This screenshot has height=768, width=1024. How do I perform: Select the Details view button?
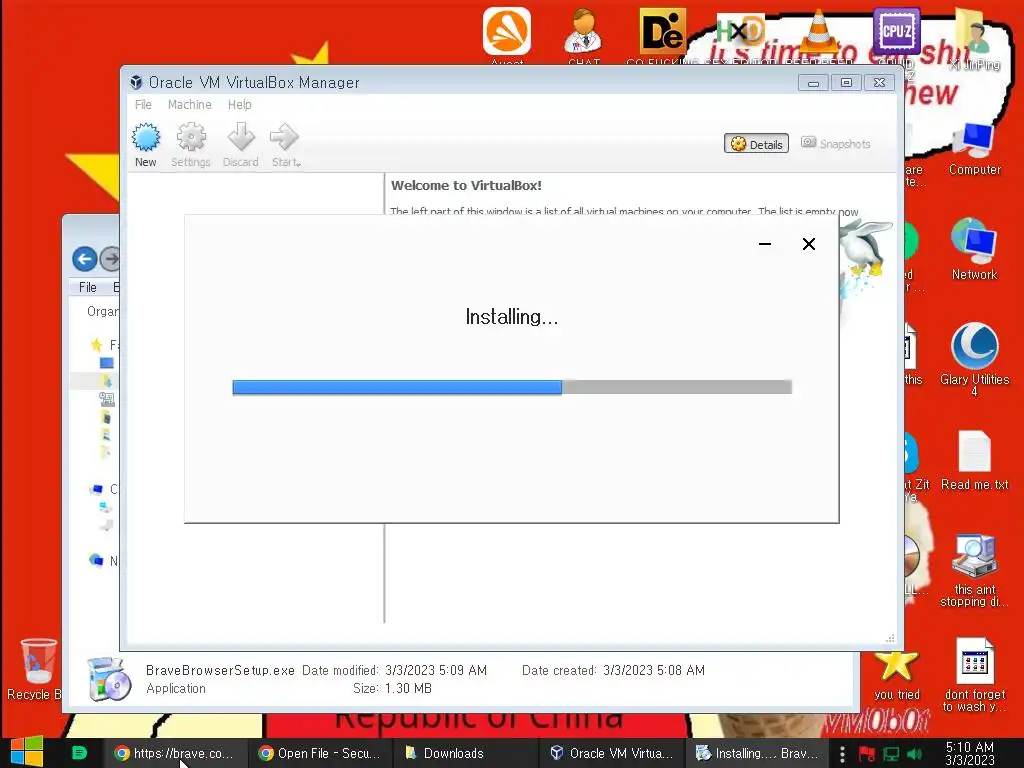pos(756,144)
